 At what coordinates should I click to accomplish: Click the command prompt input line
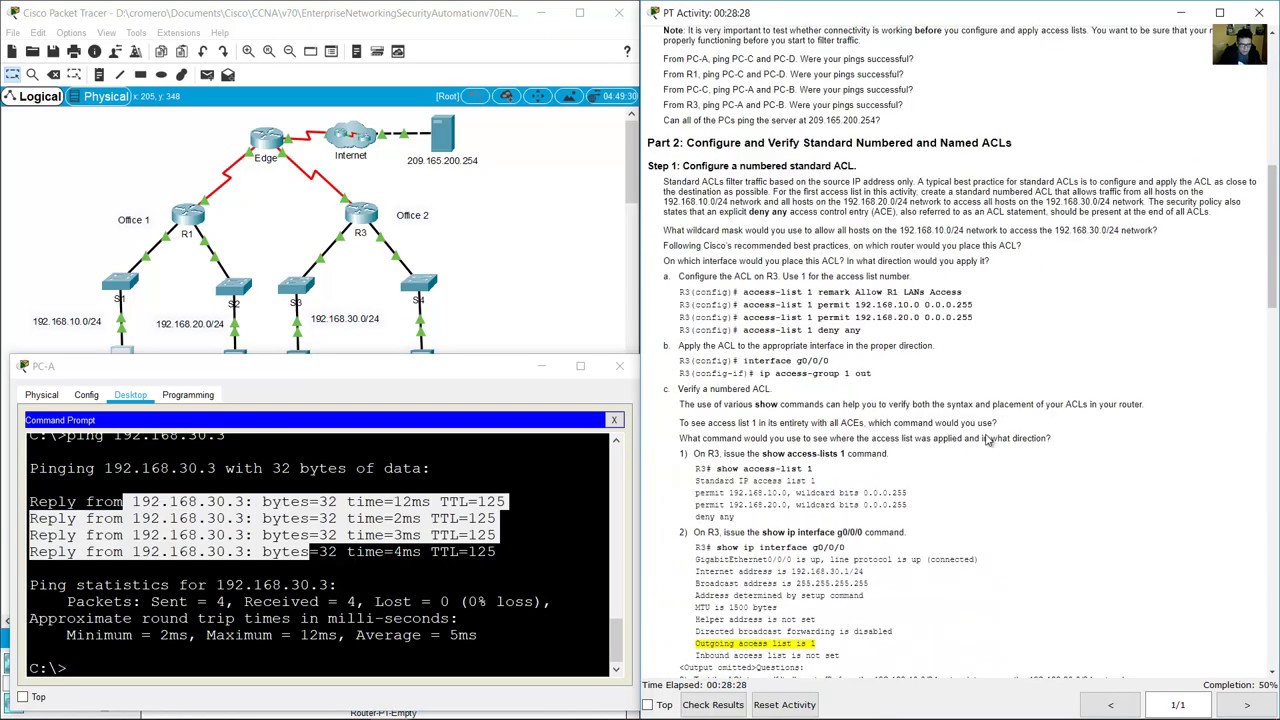pyautogui.click(x=318, y=668)
